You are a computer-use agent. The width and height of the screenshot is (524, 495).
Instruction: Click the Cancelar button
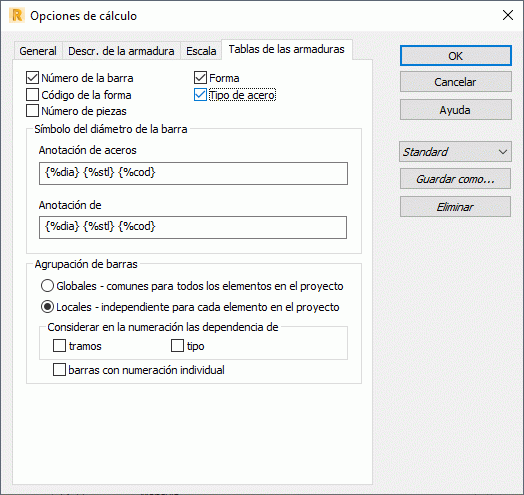click(x=456, y=82)
